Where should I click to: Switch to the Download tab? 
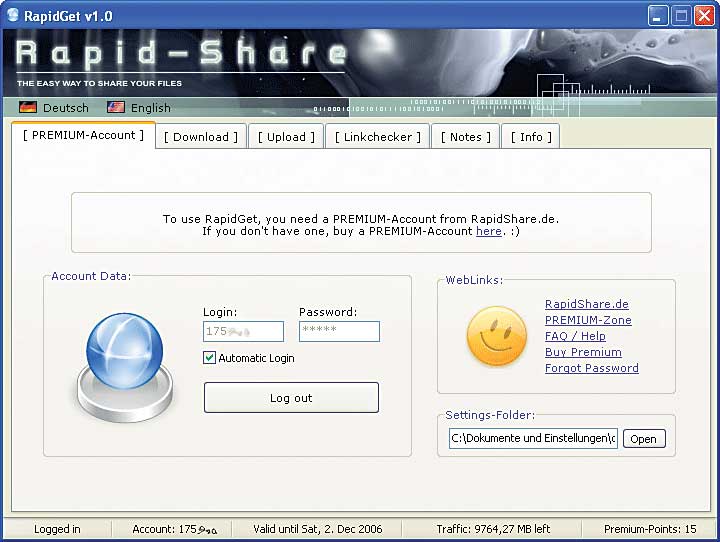(x=201, y=137)
